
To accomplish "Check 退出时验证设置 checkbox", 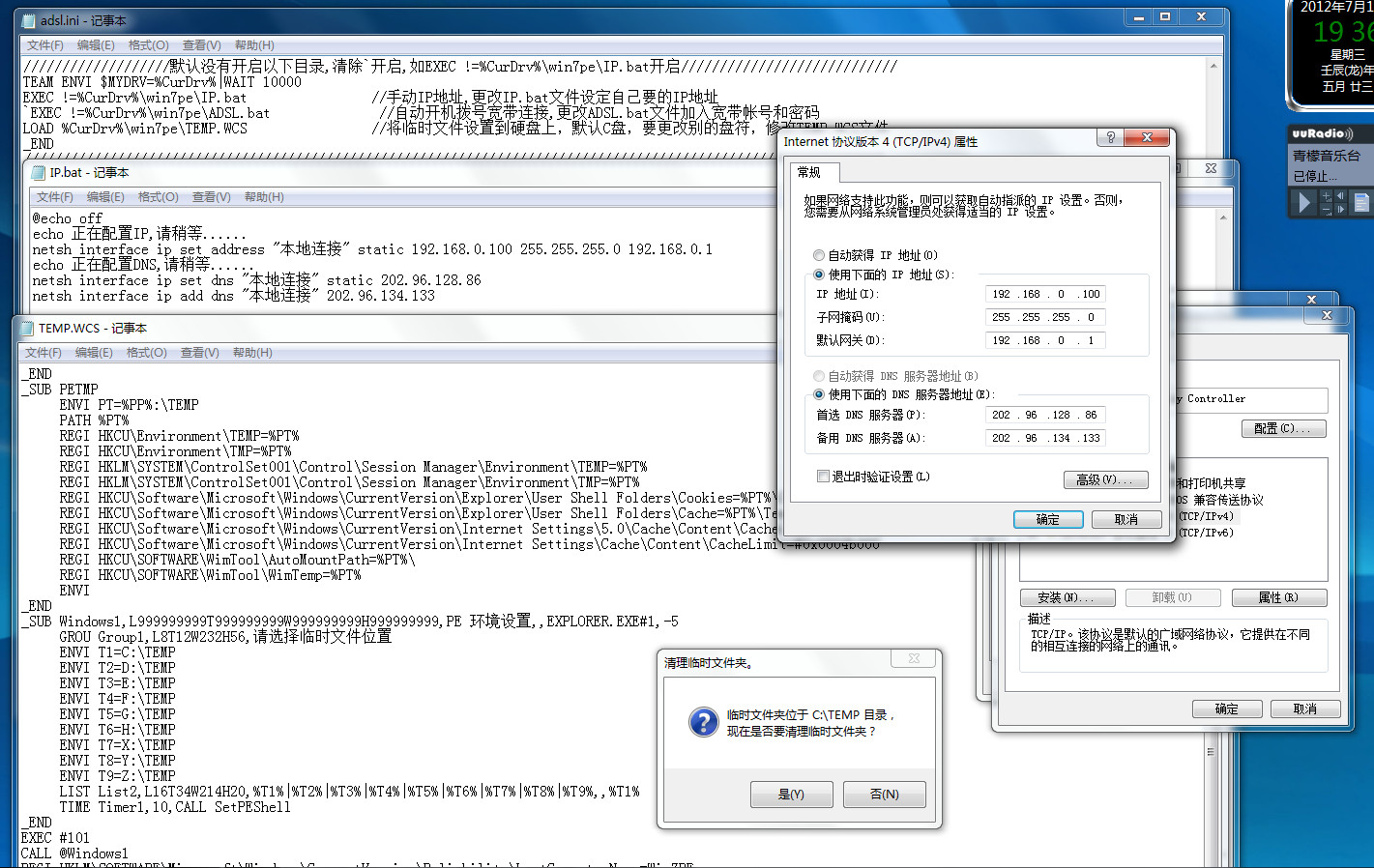I will [823, 477].
